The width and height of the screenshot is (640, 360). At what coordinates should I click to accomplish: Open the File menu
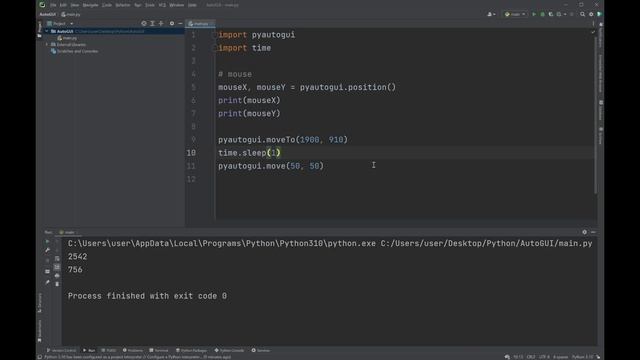(x=53, y=5)
